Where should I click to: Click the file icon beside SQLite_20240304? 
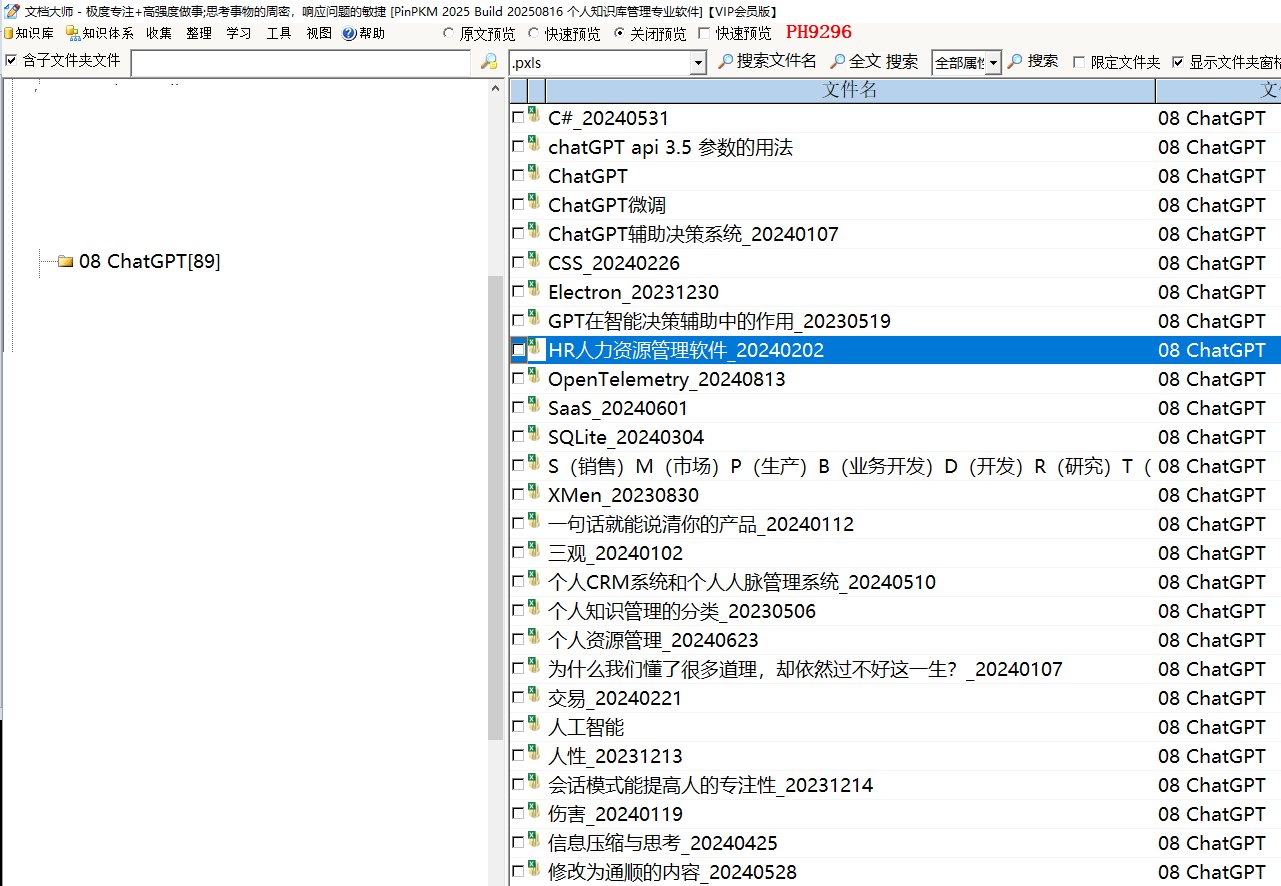click(x=534, y=436)
